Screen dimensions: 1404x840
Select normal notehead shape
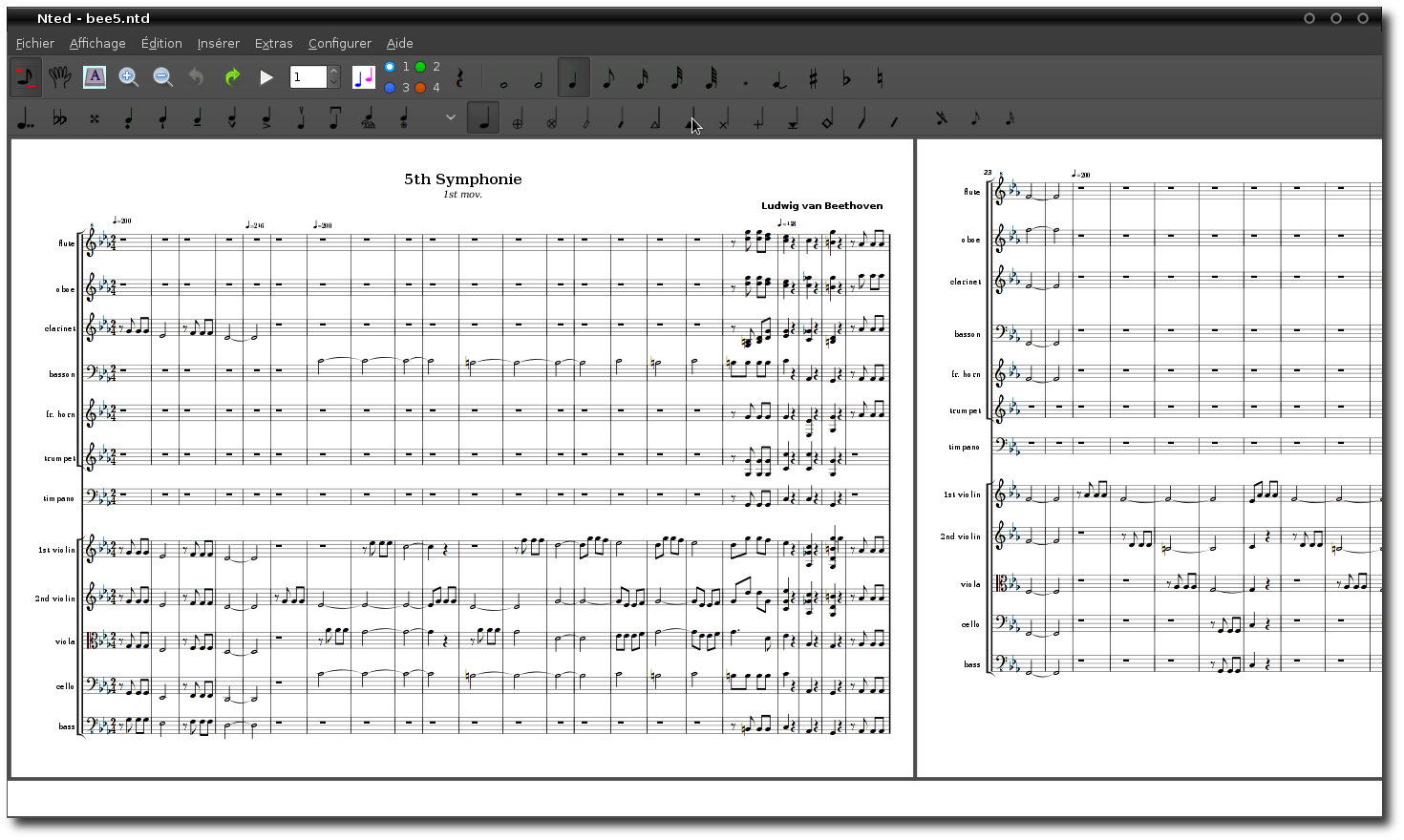[x=483, y=118]
